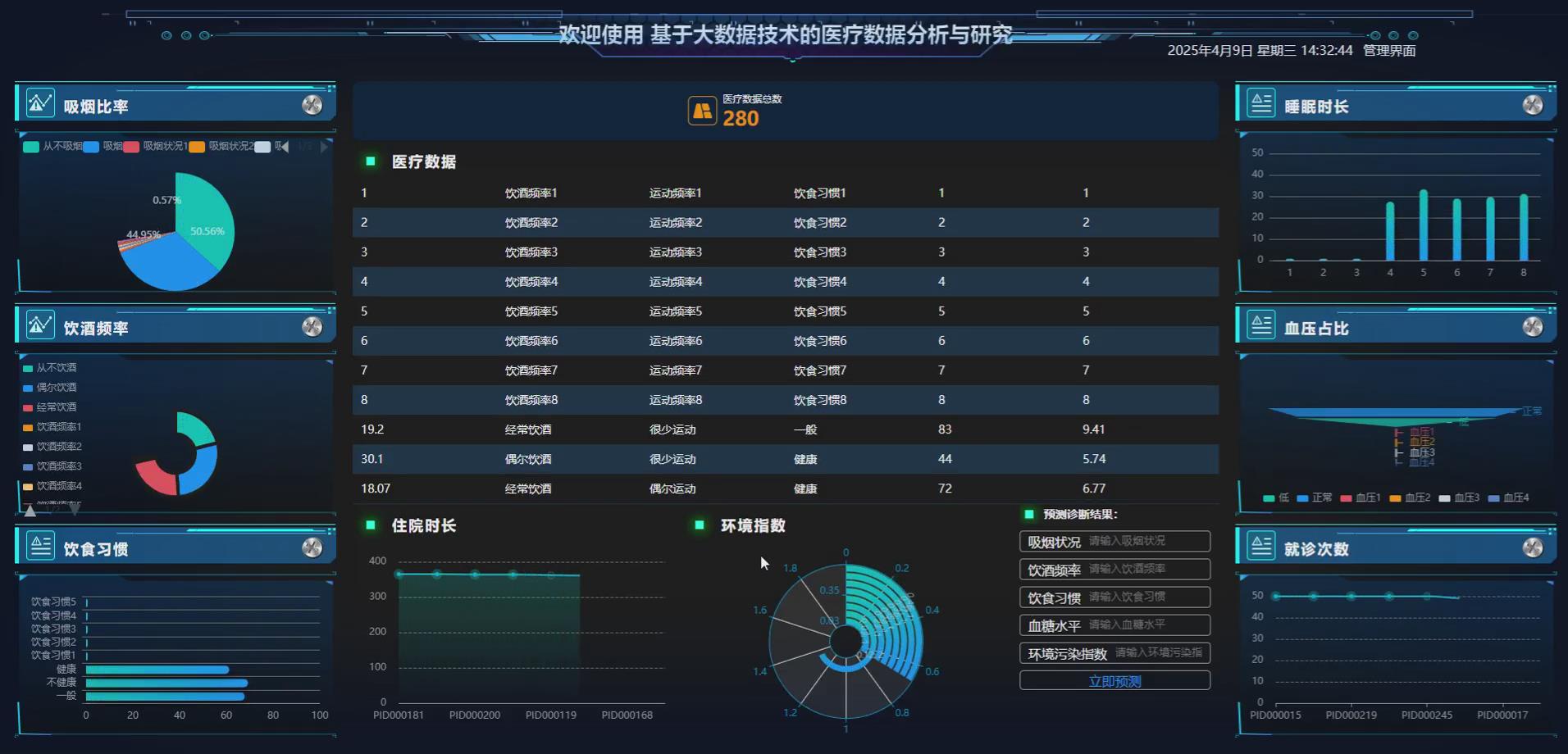Open 管理界面 link in header

(1389, 51)
